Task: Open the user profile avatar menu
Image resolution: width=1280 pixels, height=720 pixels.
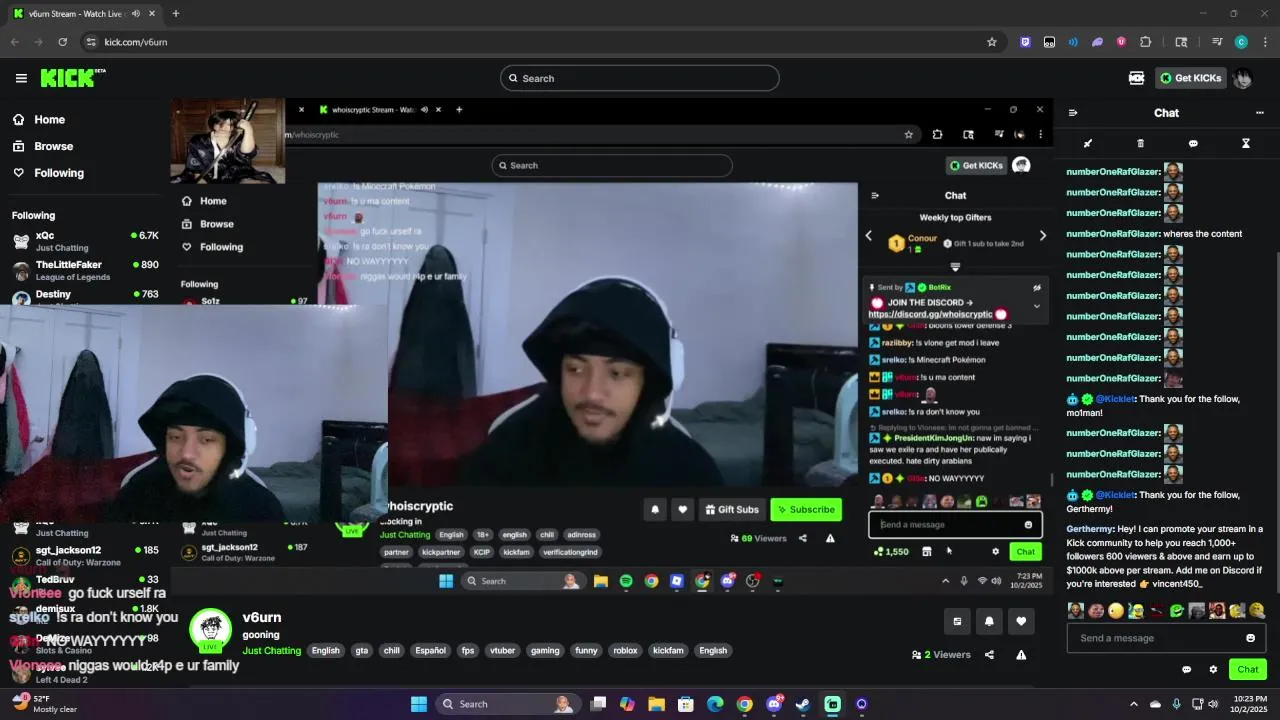Action: point(1243,78)
